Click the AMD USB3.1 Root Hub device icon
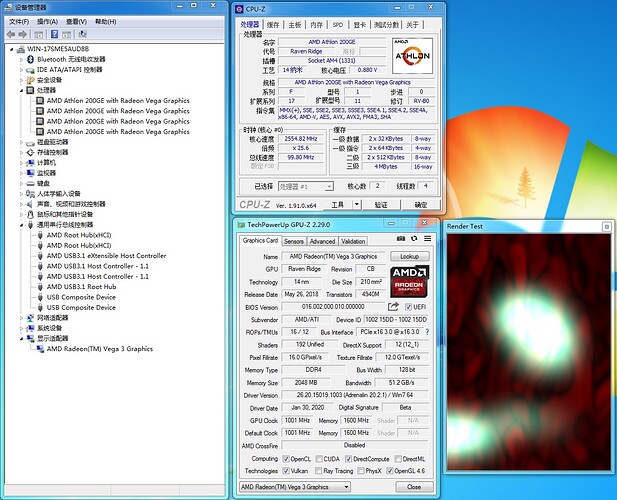 click(x=40, y=287)
